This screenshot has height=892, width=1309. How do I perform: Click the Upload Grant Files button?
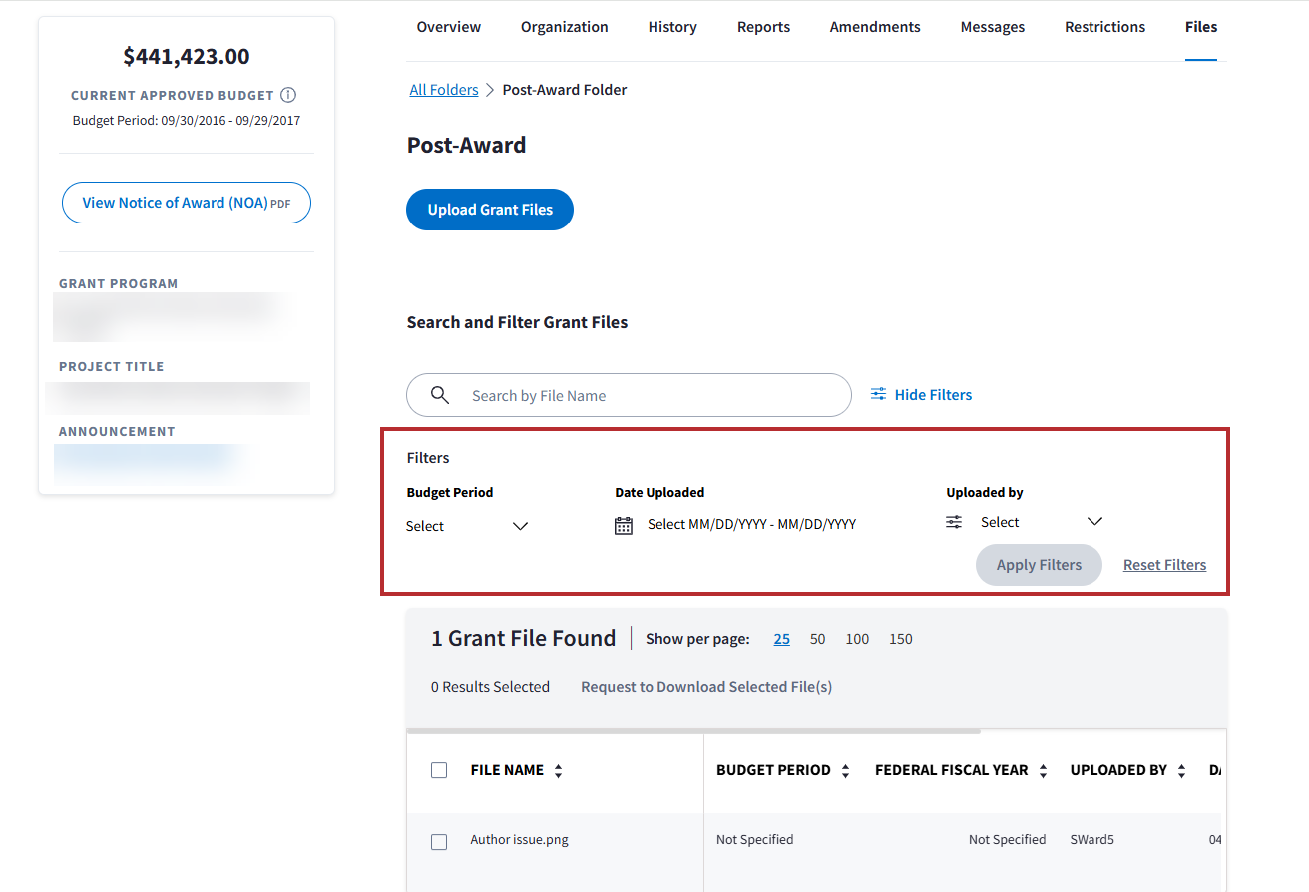tap(490, 210)
